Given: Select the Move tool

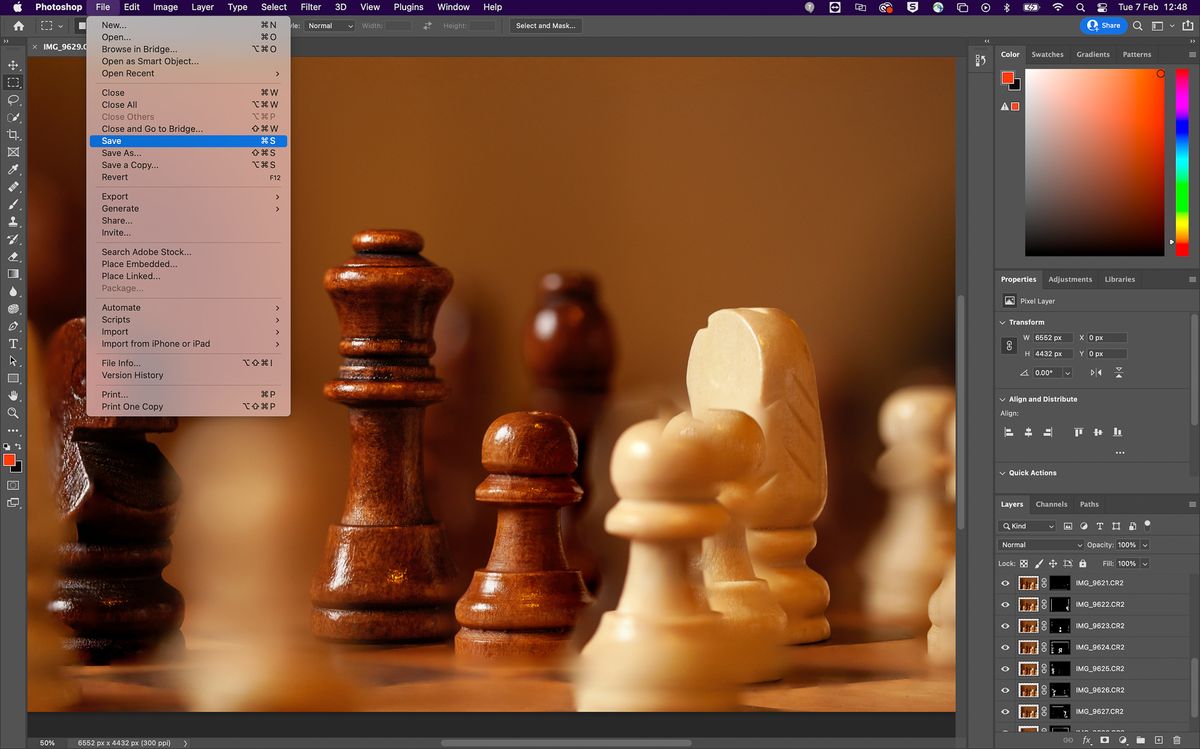Looking at the screenshot, I should click(13, 64).
